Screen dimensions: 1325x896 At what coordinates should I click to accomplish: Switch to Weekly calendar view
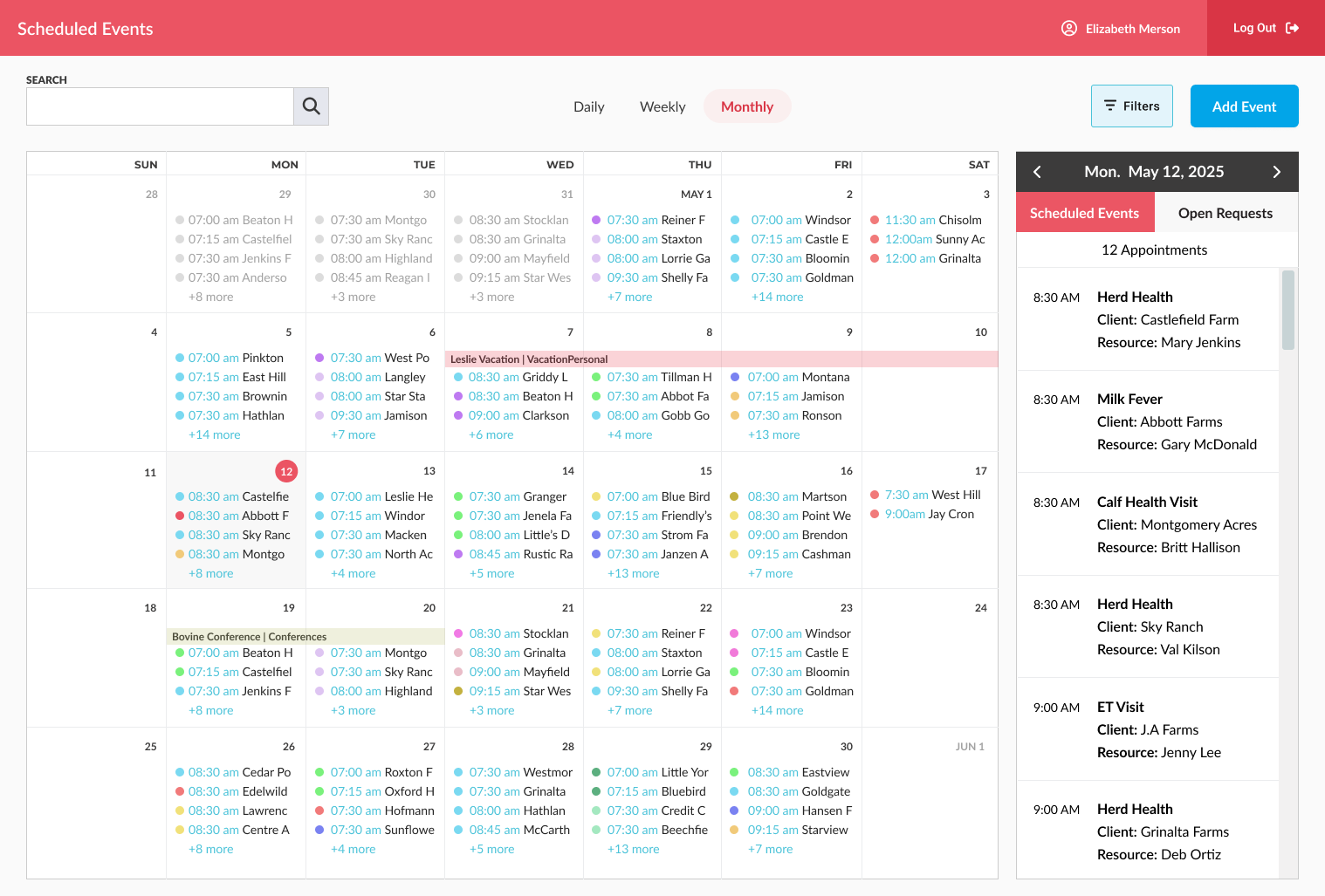[662, 106]
